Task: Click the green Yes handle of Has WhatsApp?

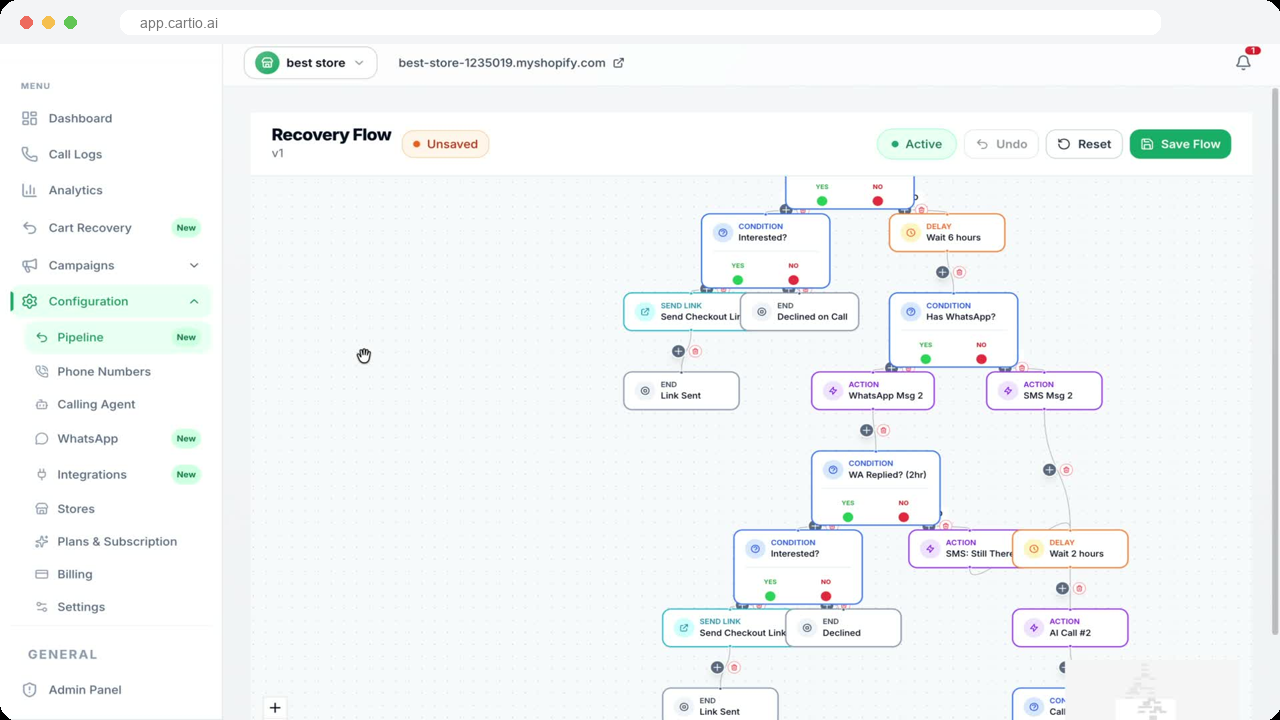Action: [x=926, y=359]
